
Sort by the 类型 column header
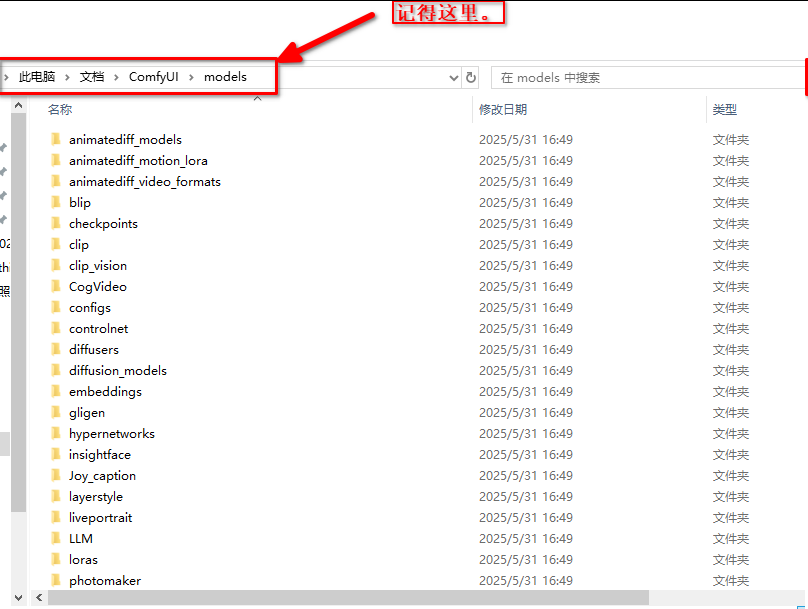click(725, 109)
